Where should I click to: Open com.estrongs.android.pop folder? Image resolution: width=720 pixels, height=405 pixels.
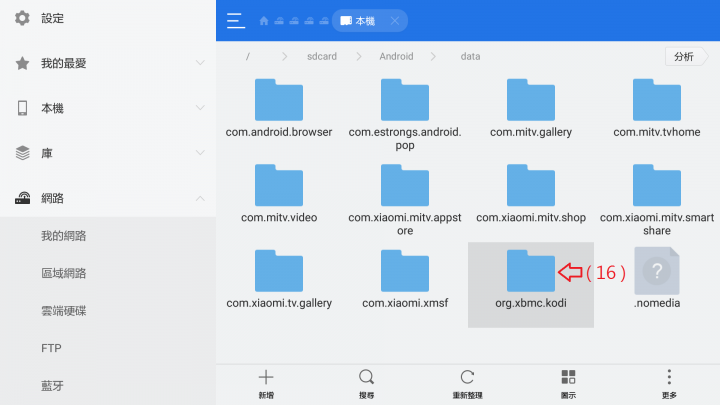[x=405, y=115]
